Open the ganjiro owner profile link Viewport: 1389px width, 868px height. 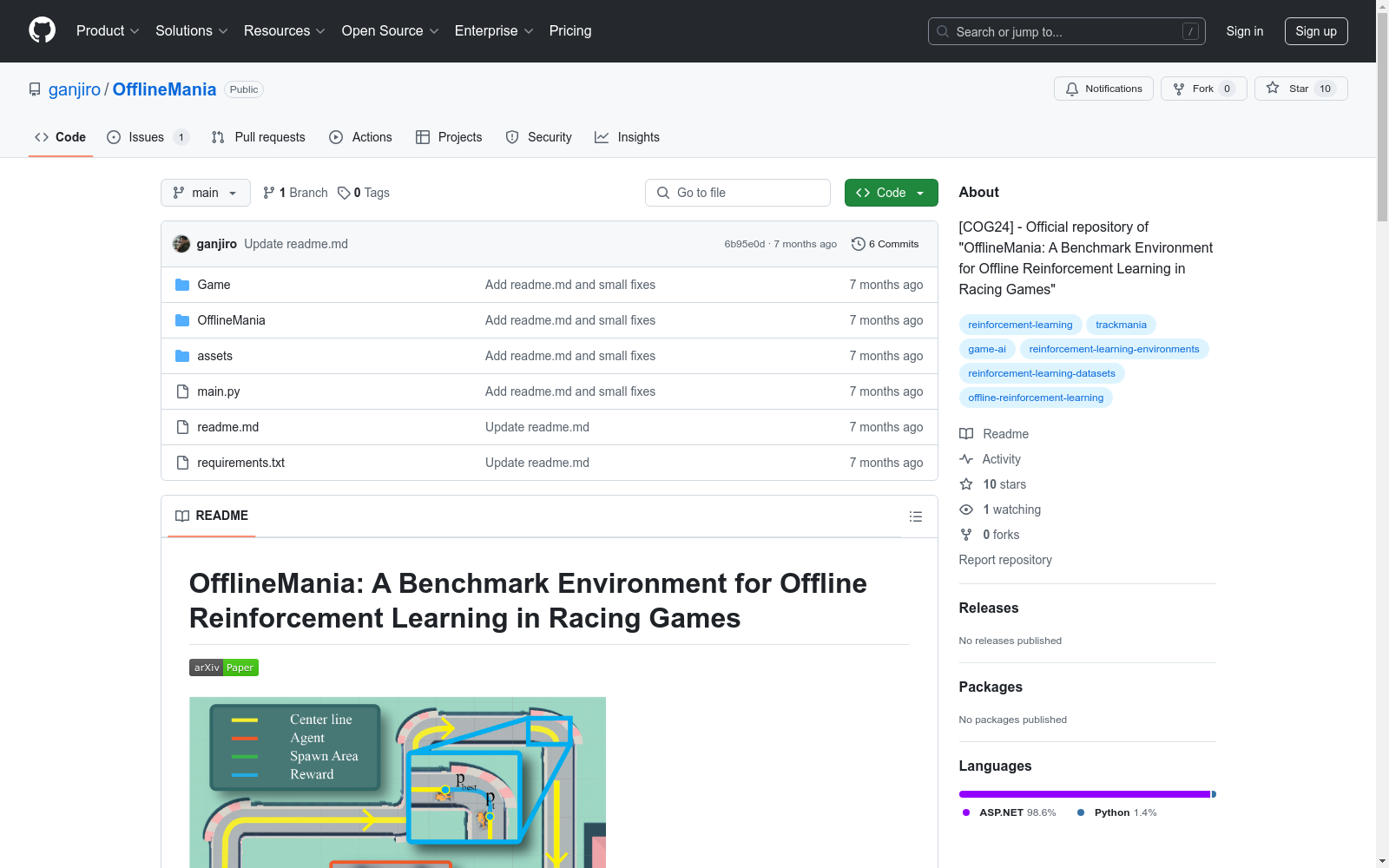pyautogui.click(x=75, y=89)
